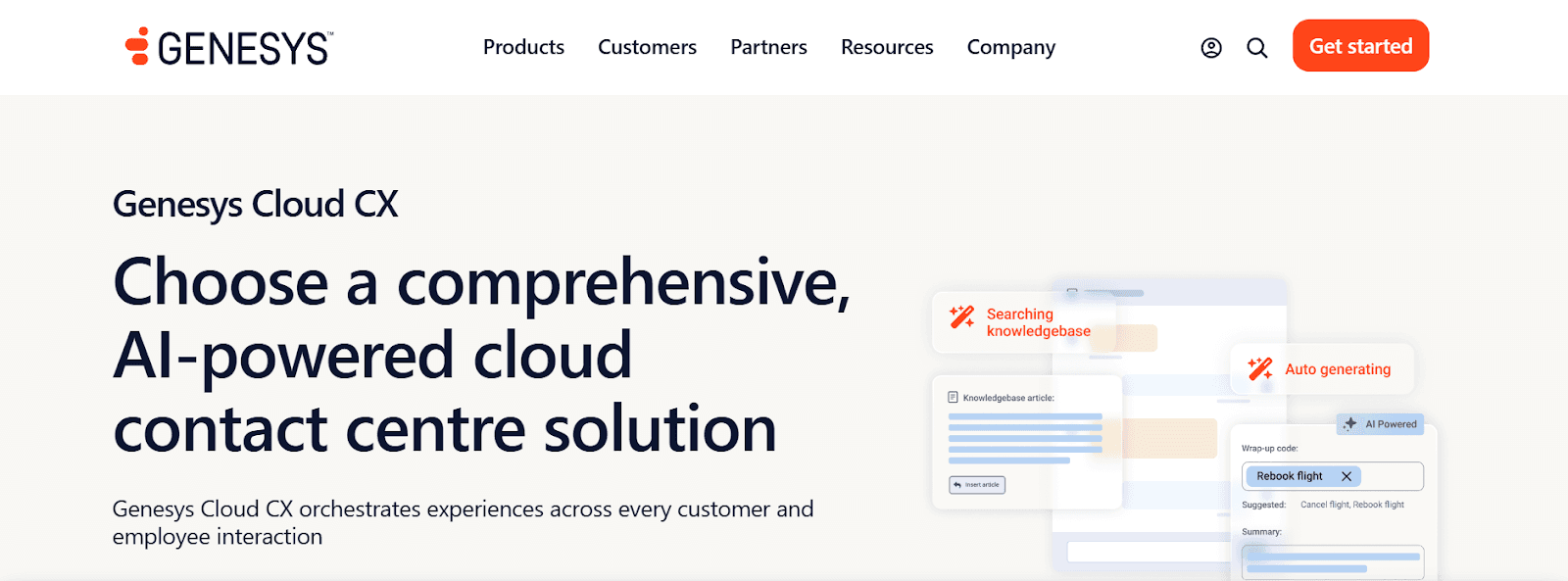Screen dimensions: 1568x581
Task: Click the 'AI Powered' badge text
Action: tap(1391, 424)
